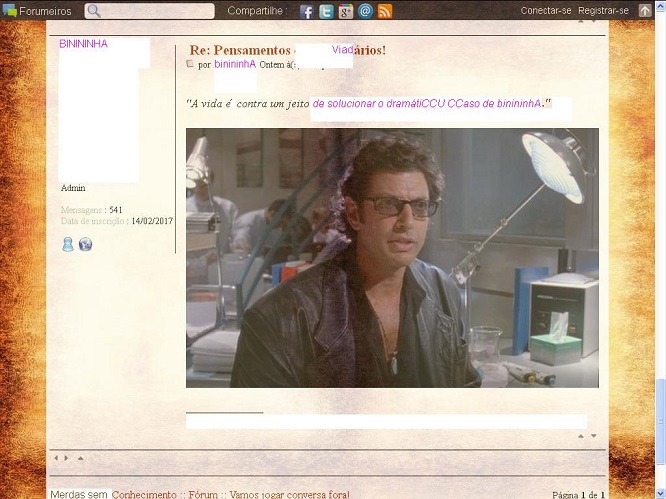Screen dimensions: 666x499
Task: Click the small post icon before 'por'
Action: (190, 64)
